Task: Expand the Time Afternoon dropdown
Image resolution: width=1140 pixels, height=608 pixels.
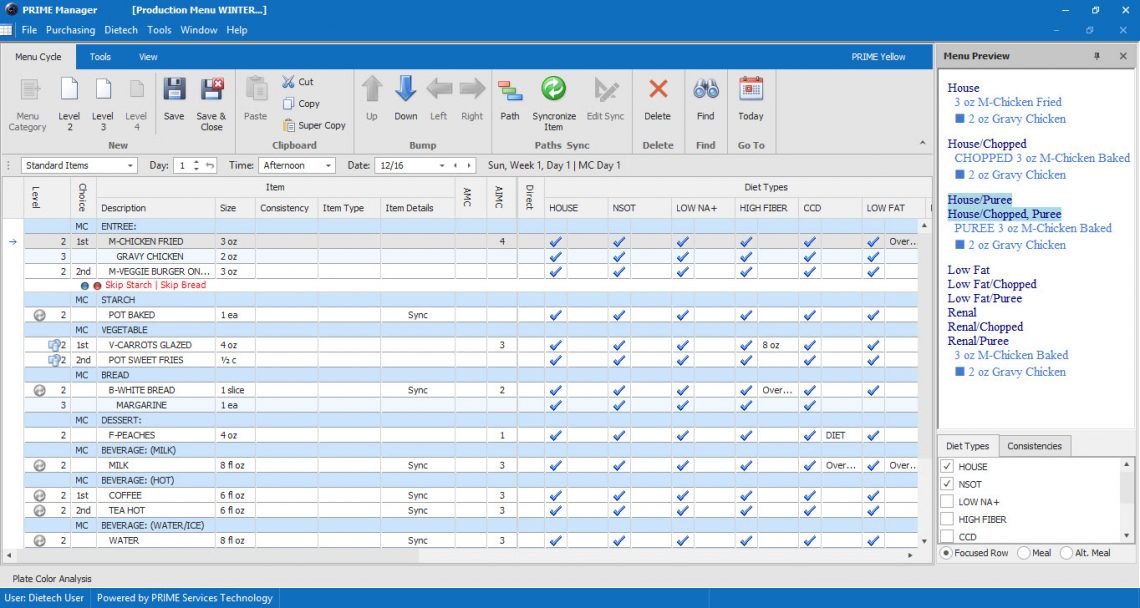Action: (x=328, y=166)
